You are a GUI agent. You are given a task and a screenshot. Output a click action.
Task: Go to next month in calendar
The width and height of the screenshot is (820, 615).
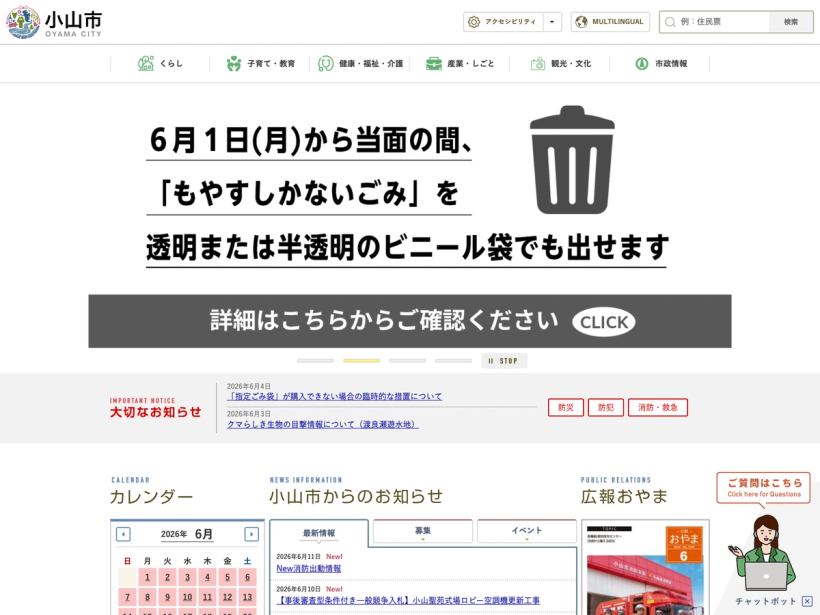click(x=252, y=534)
